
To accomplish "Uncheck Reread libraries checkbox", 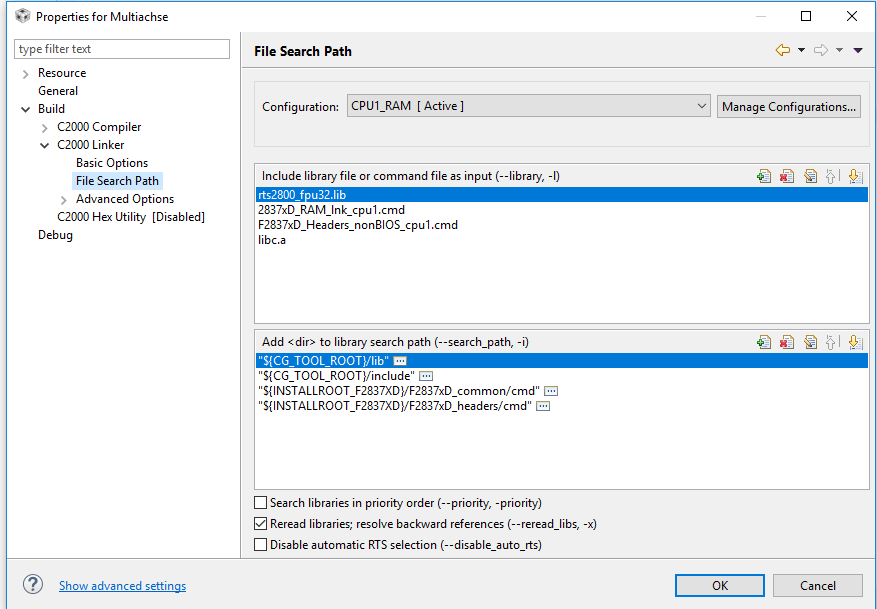I will pos(261,524).
